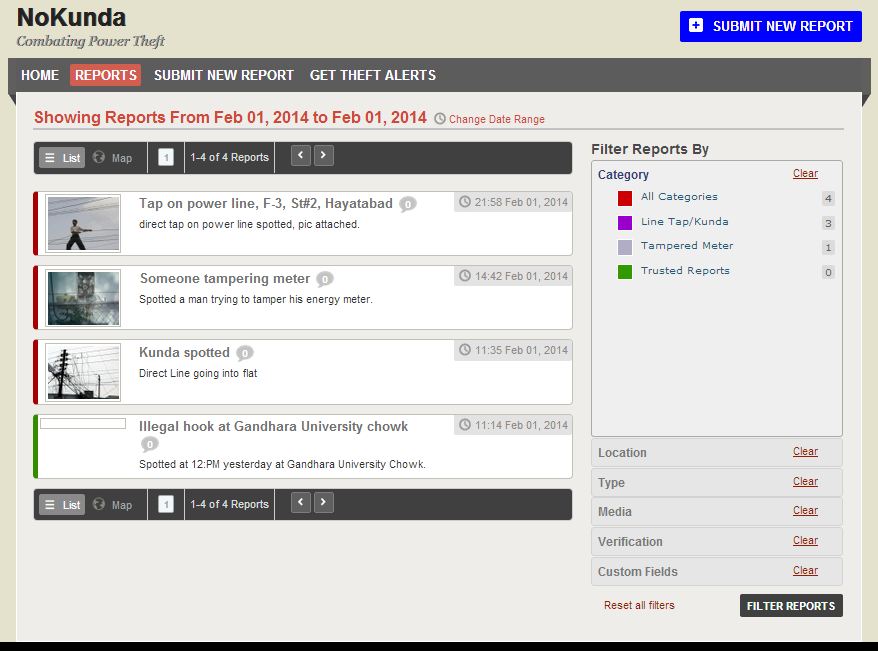Go to next page using bottom right arrow
Viewport: 878px width, 651px height.
[324, 502]
